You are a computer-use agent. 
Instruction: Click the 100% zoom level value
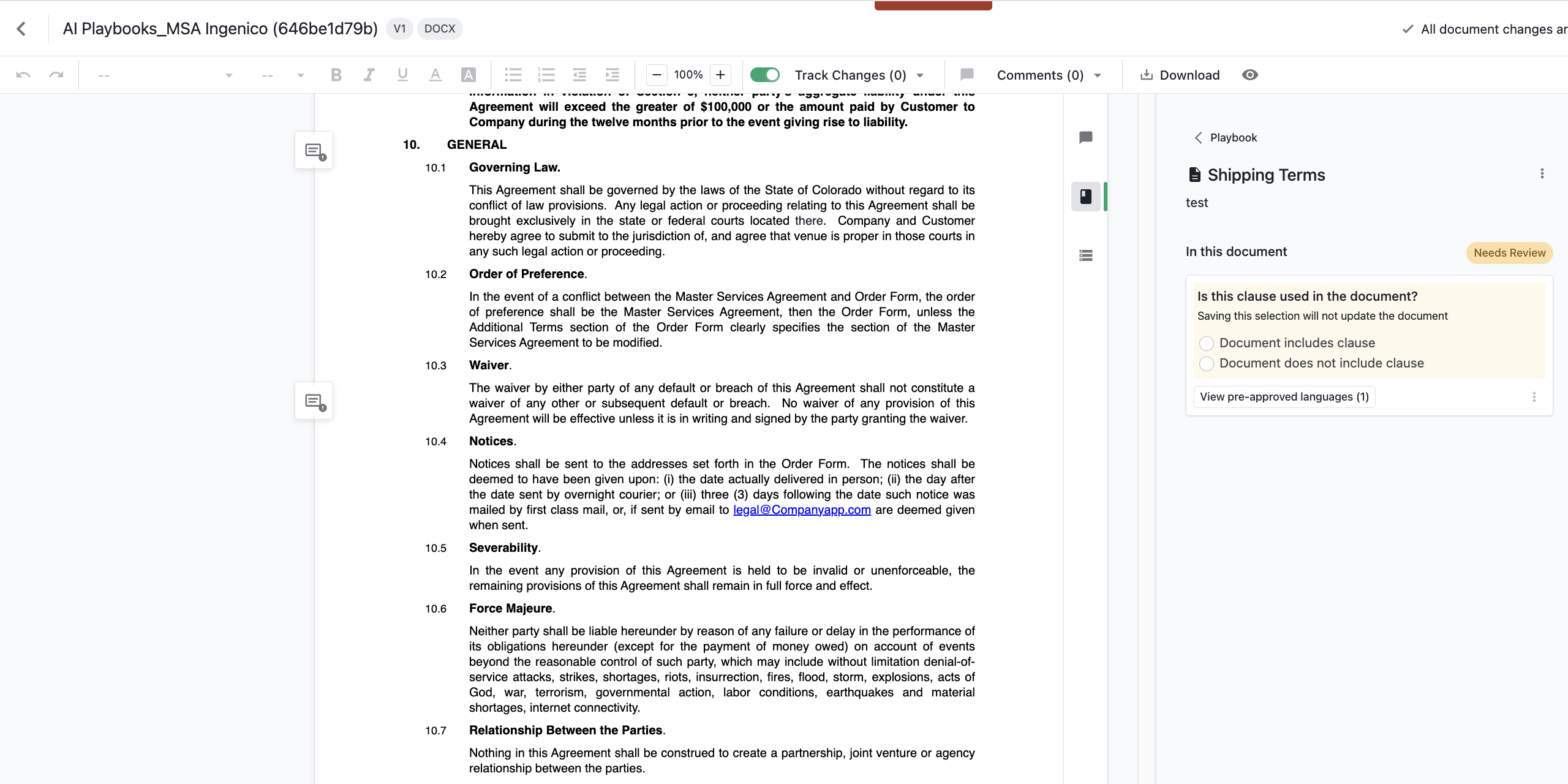(x=688, y=75)
